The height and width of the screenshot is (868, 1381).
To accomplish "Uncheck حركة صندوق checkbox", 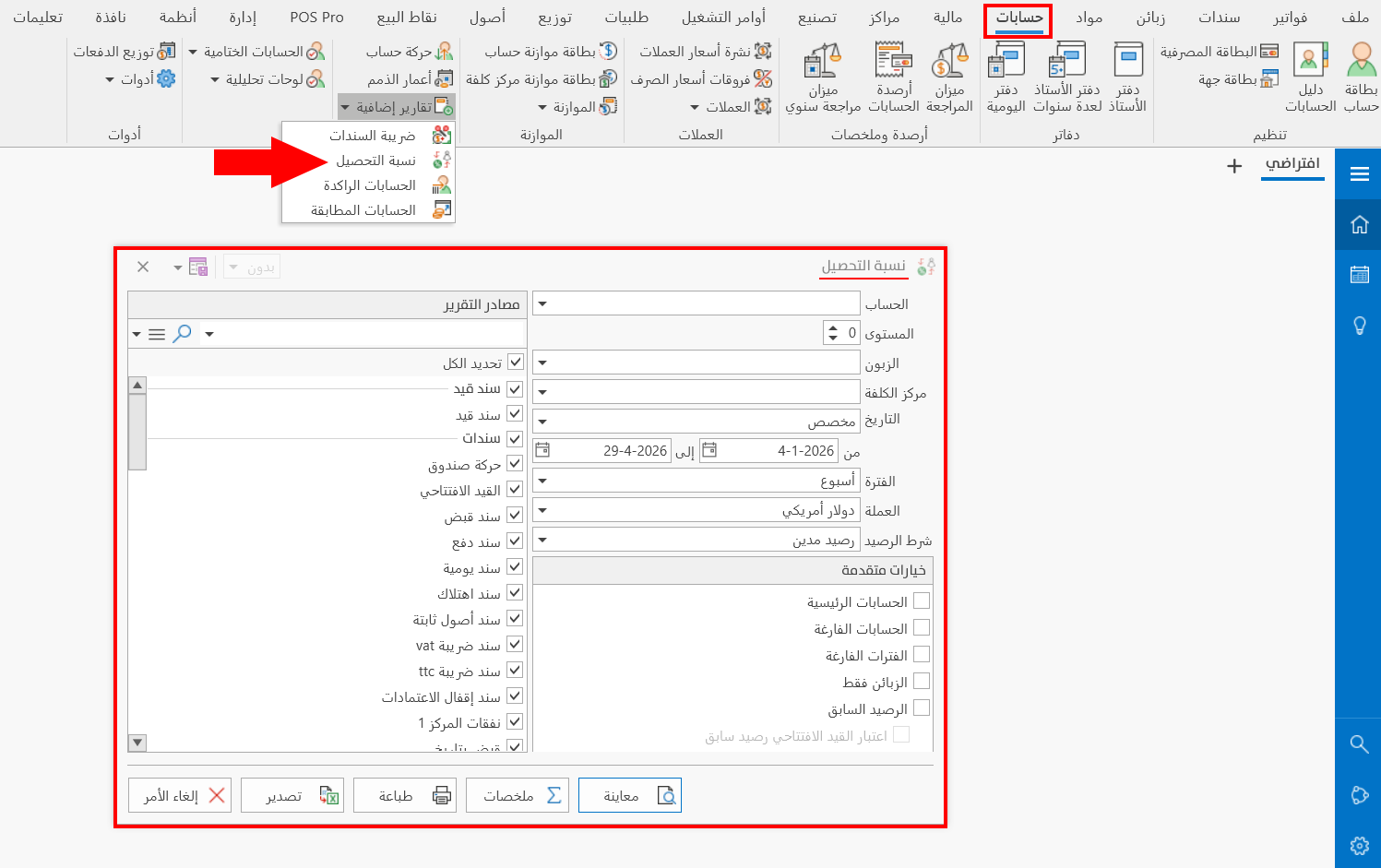I will [515, 464].
